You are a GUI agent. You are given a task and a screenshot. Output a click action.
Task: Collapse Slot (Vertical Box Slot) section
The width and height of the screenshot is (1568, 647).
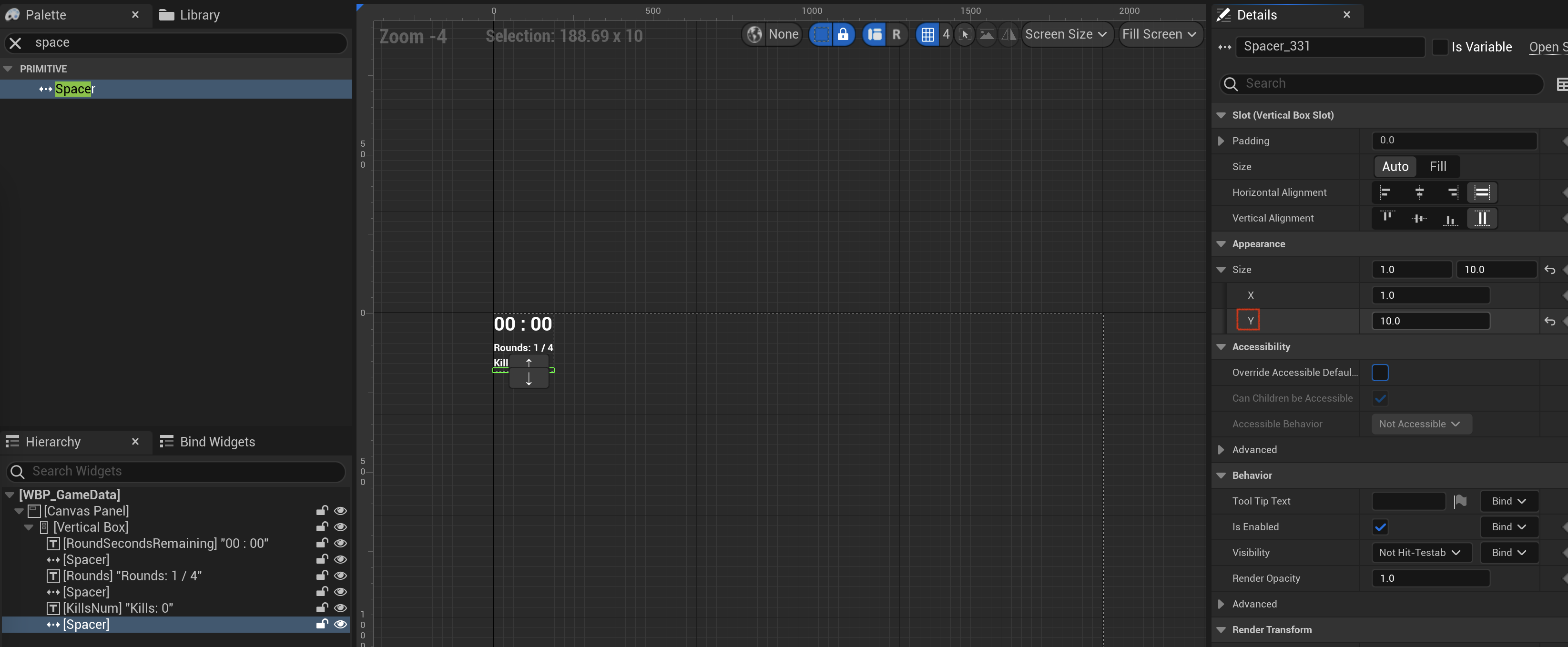click(x=1221, y=115)
